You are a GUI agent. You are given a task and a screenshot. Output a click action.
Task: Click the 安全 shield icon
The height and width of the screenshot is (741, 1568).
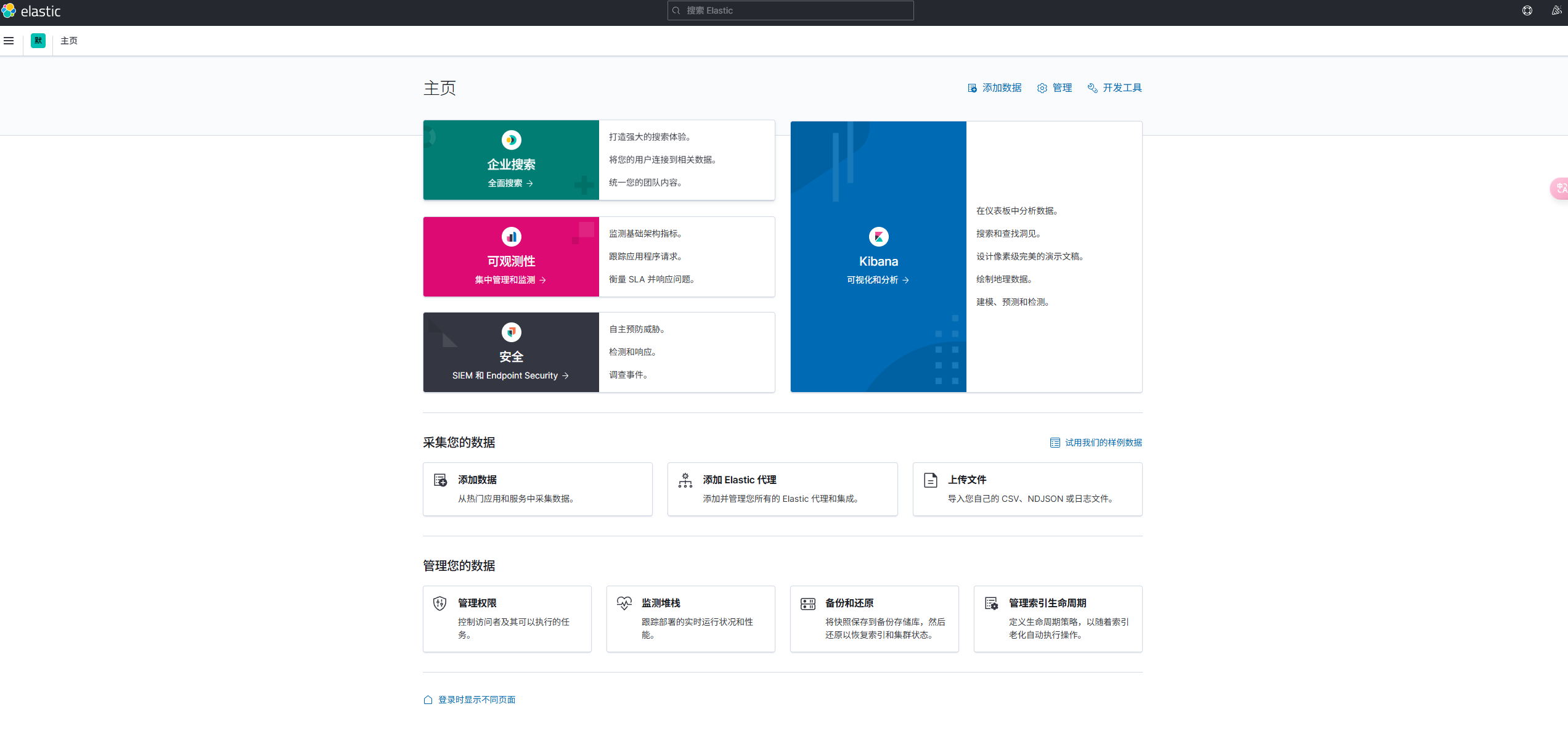tap(511, 331)
